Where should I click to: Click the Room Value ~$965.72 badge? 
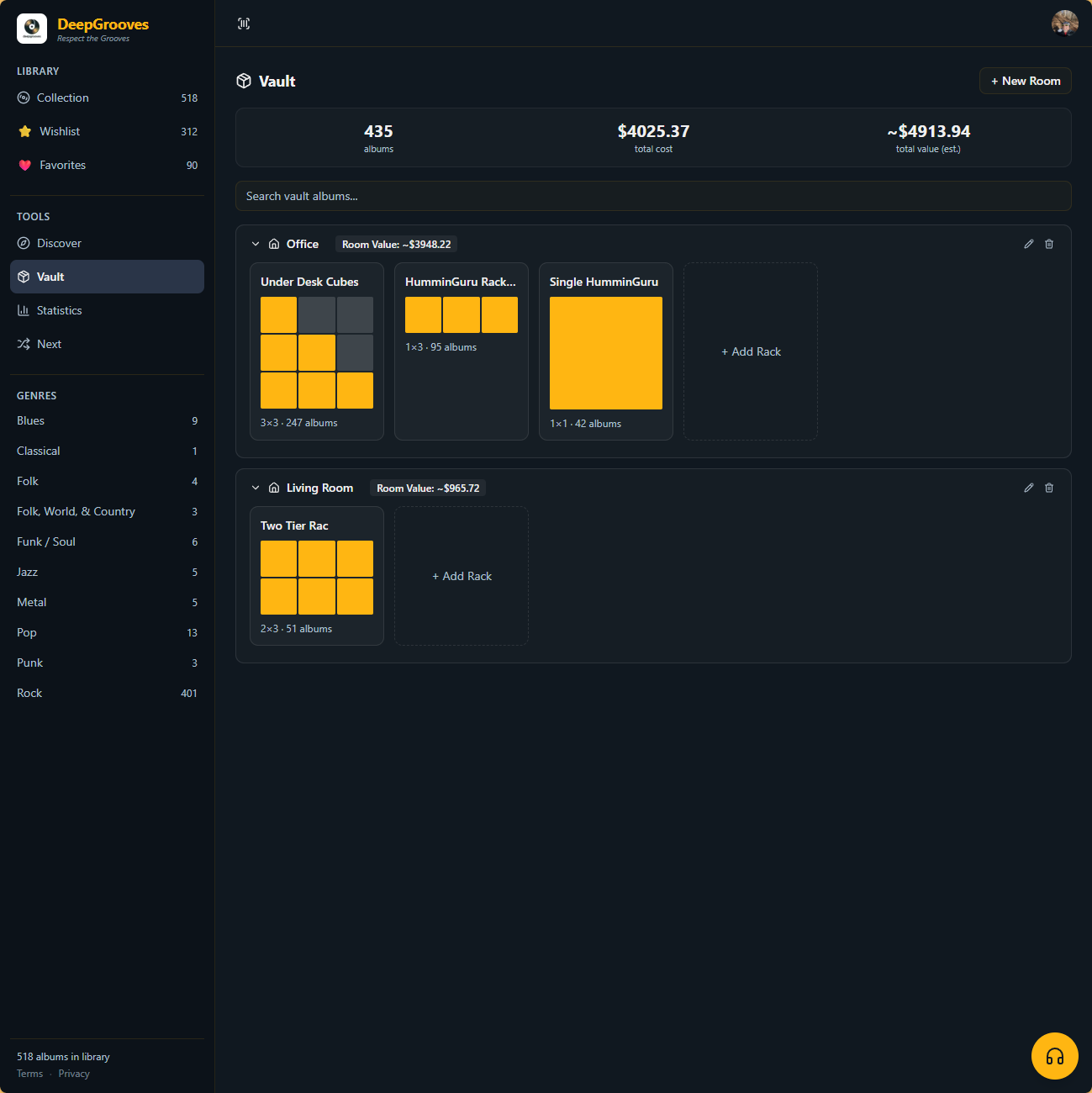click(428, 488)
